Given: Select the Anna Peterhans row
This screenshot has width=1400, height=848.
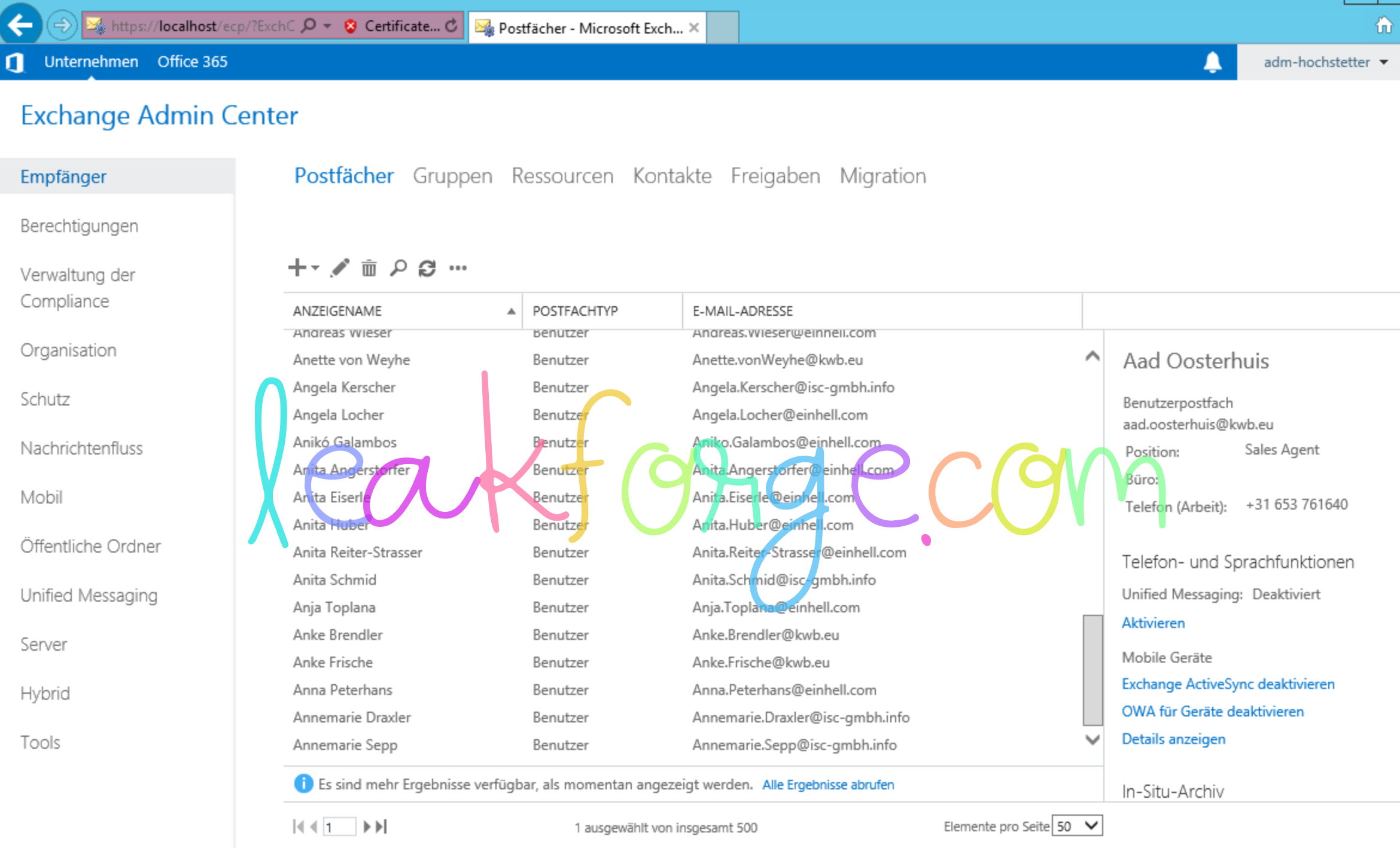Looking at the screenshot, I should click(682, 690).
